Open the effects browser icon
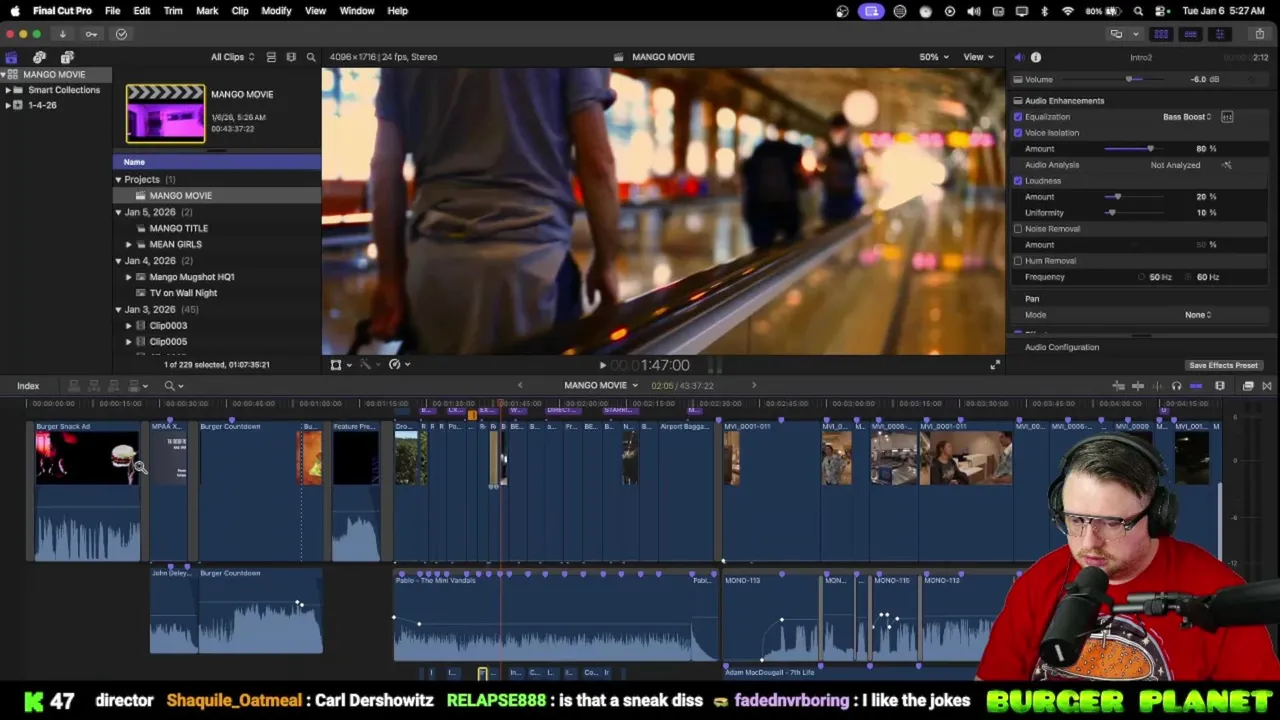The width and height of the screenshot is (1280, 720). [x=1248, y=386]
